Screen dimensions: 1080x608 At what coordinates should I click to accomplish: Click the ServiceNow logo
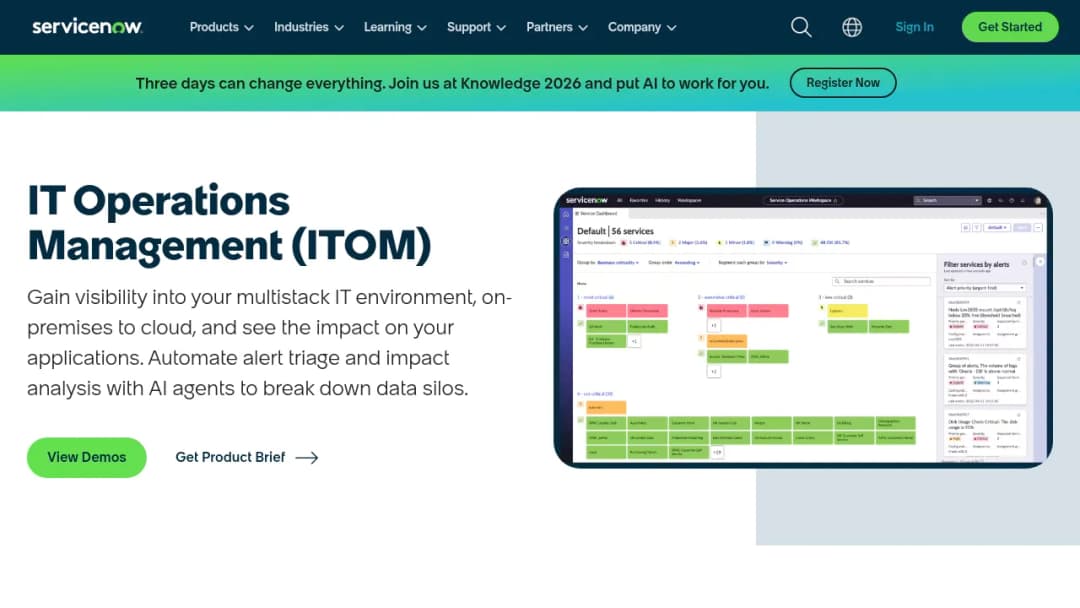[x=87, y=27]
